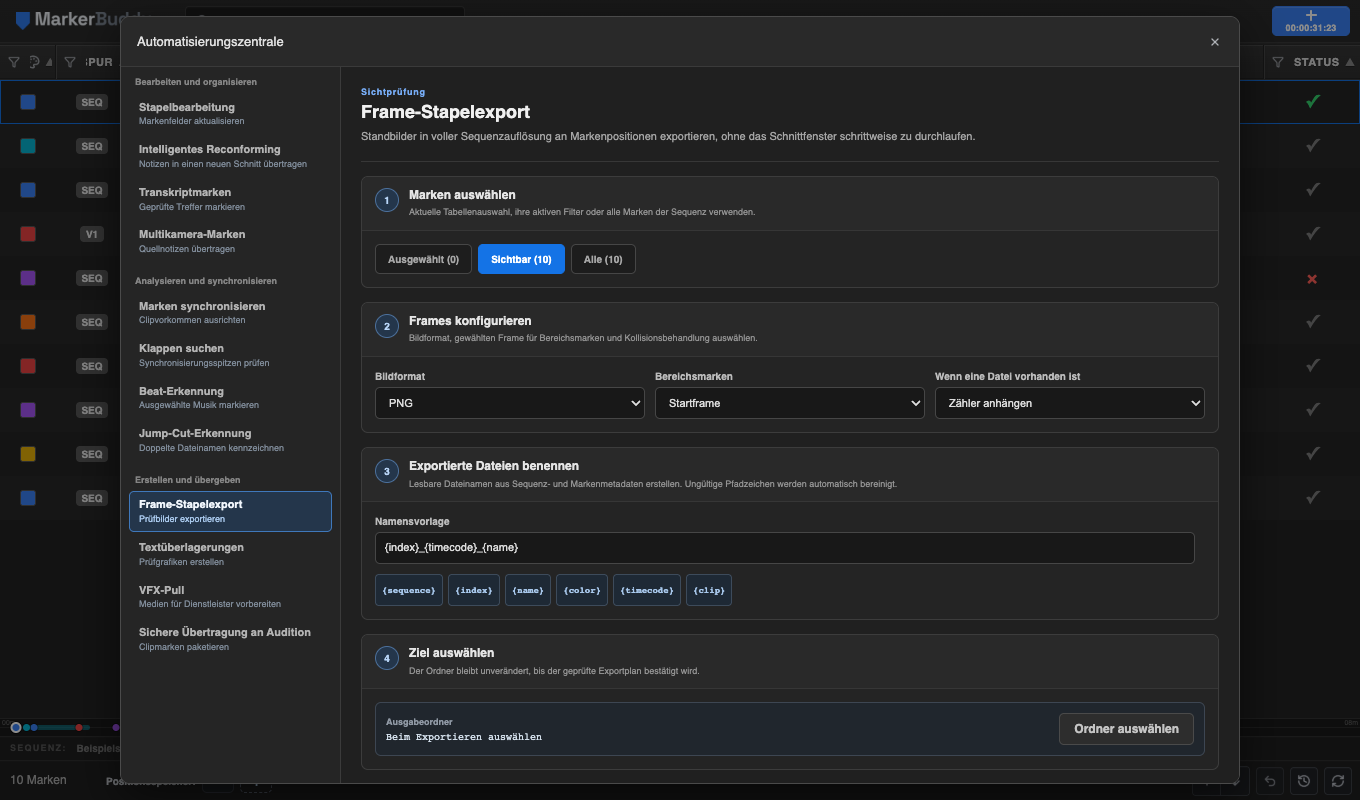Open the STATUS column filter icon
Screen dimensions: 1360x800
1278,62
